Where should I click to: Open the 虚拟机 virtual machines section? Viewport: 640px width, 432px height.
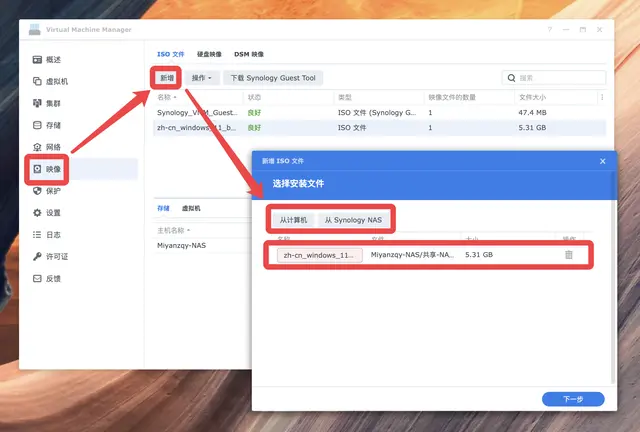tap(51, 81)
